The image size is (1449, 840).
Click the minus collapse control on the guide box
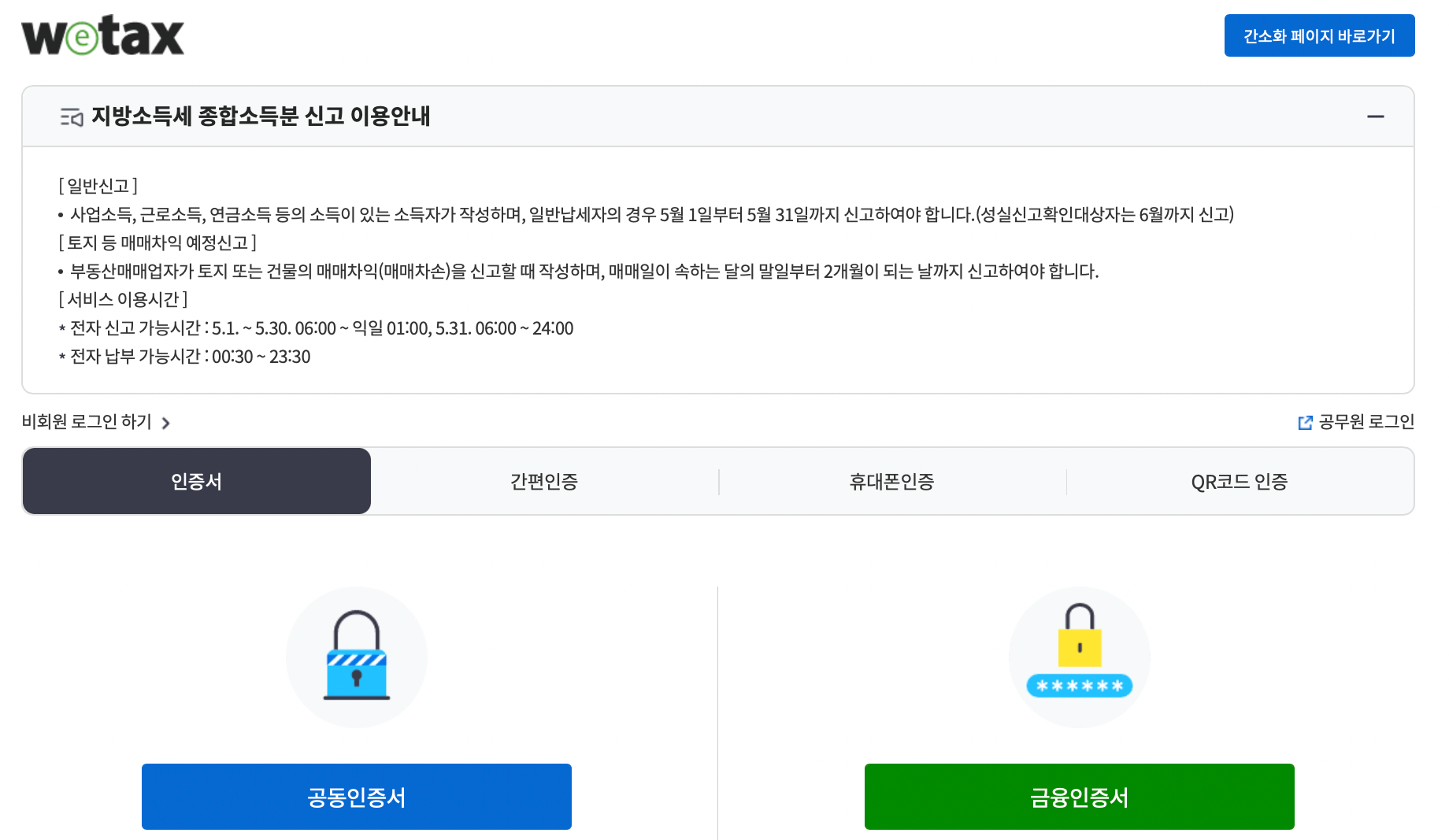1377,116
